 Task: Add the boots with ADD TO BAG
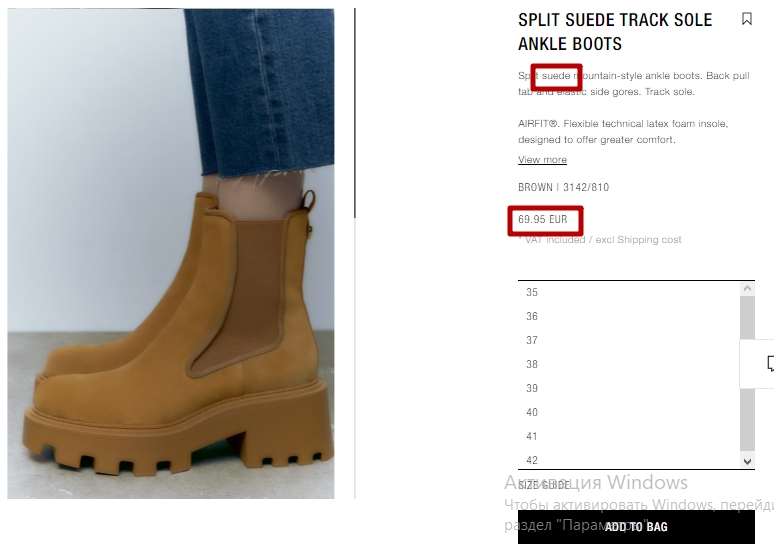[636, 527]
